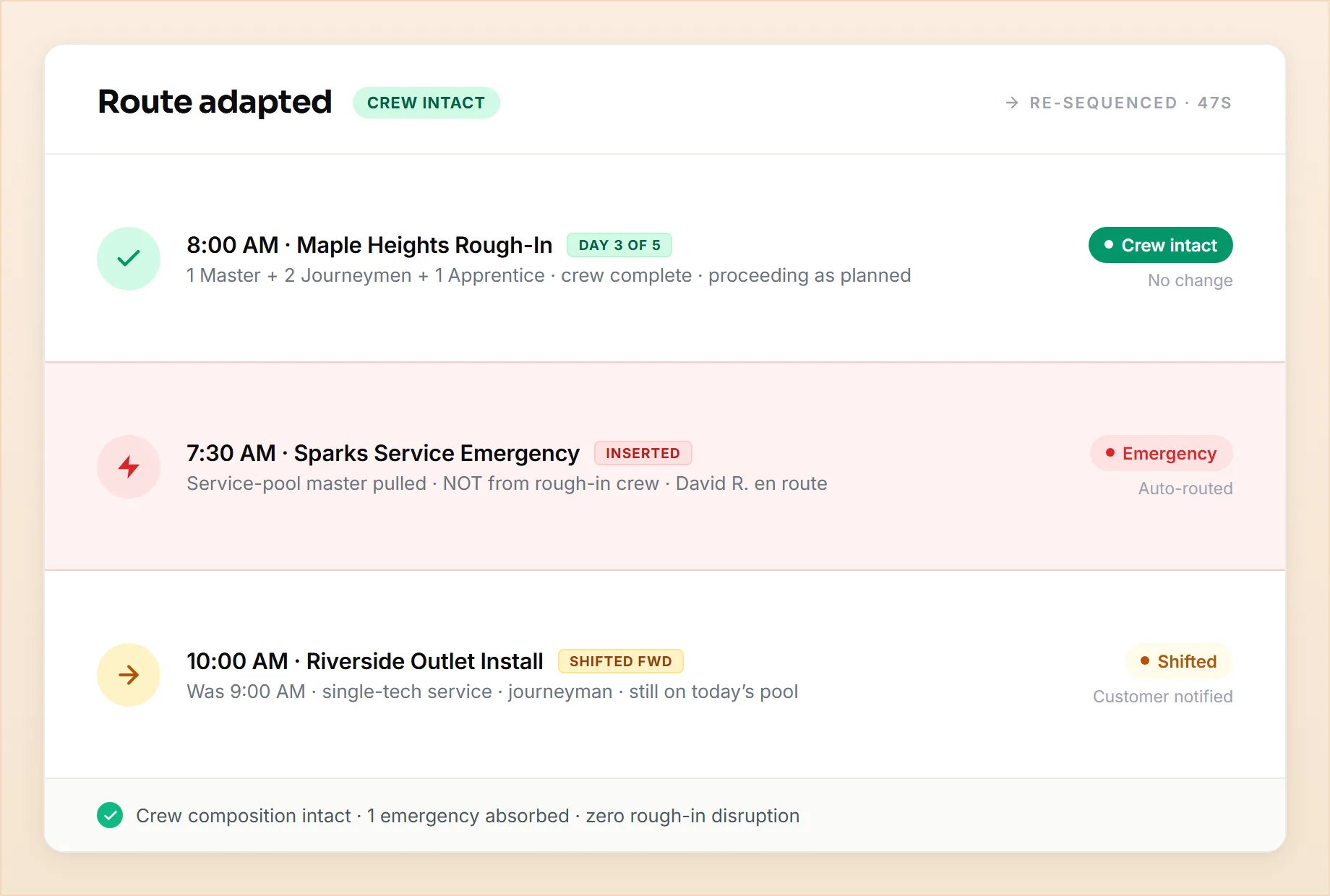Click the green checkmark icon for Maple Heights

[129, 258]
